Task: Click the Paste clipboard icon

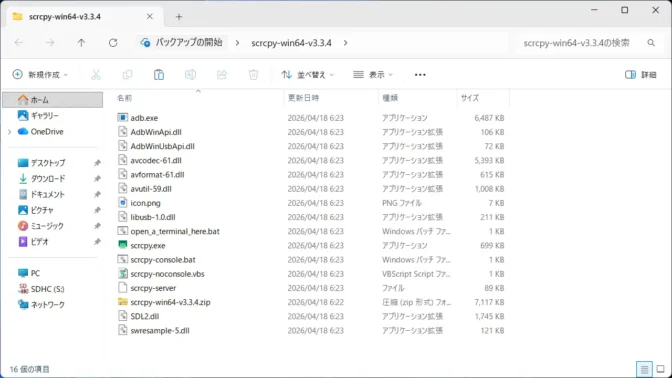Action: [159, 75]
